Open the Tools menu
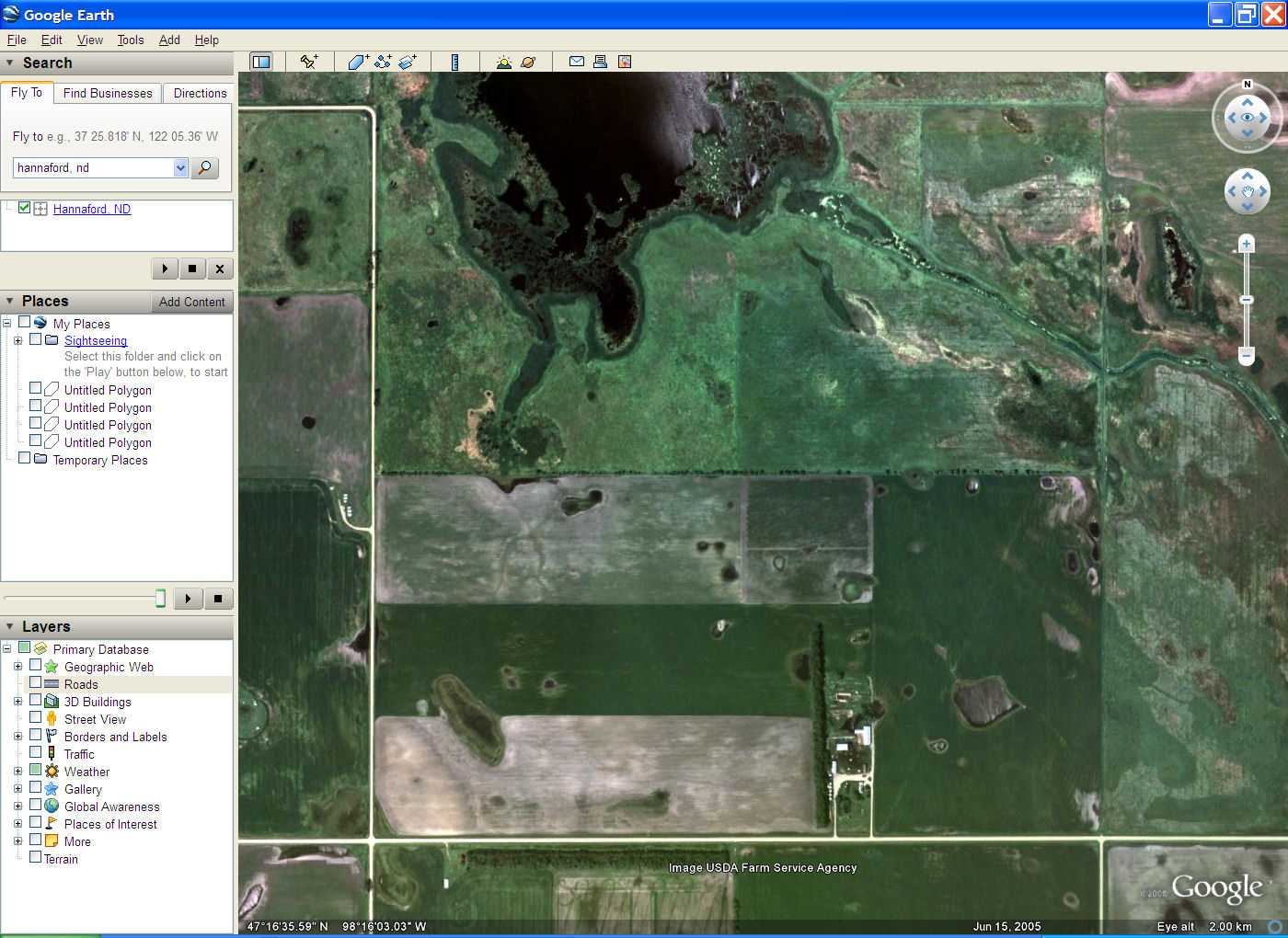This screenshot has height=938, width=1288. pyautogui.click(x=131, y=40)
